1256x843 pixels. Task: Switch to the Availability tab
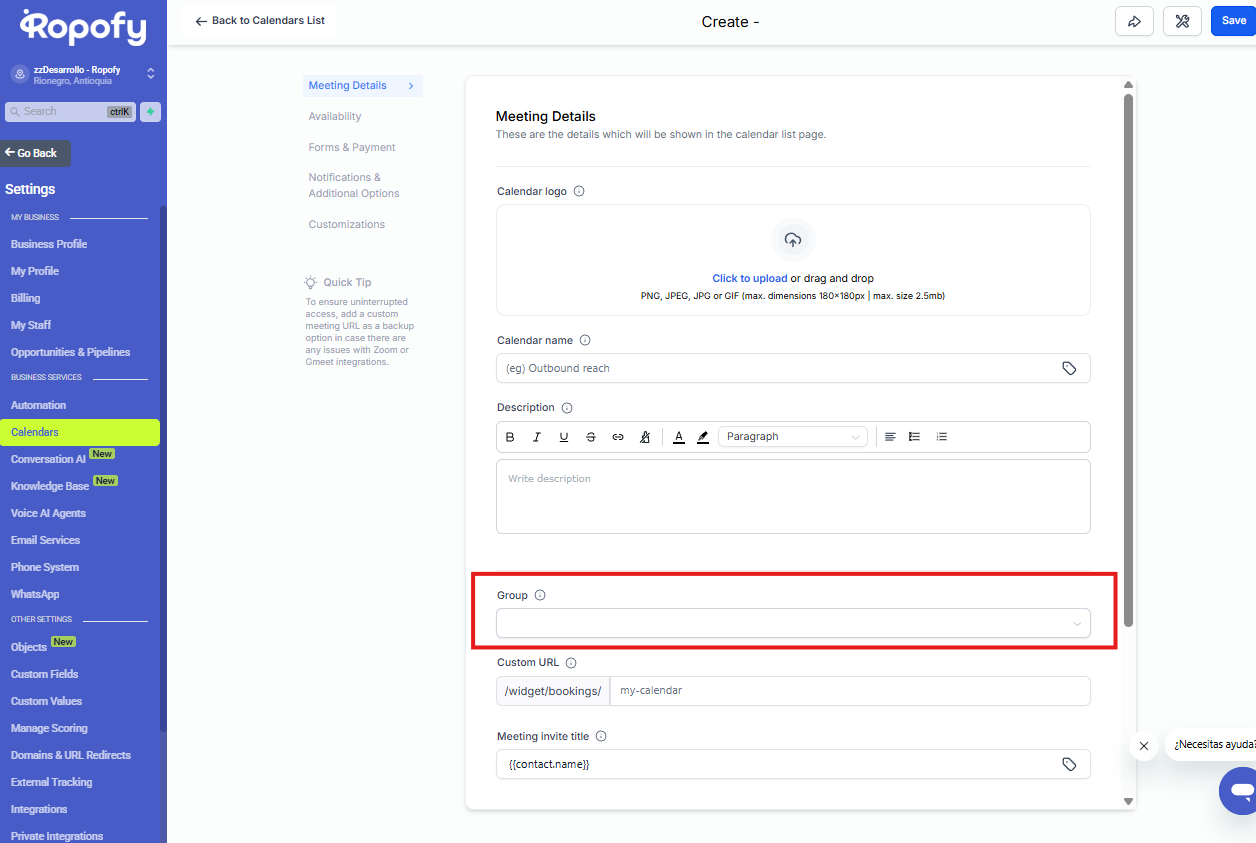(x=335, y=116)
